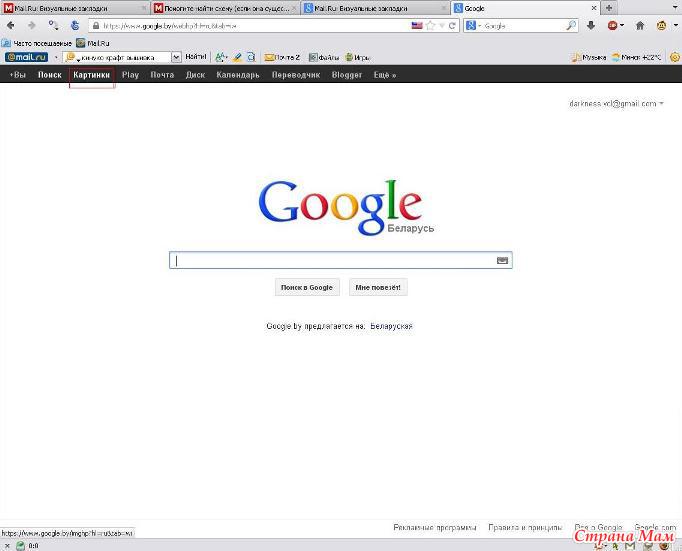Click the red round add-on icon
This screenshot has height=551, width=682.
point(612,26)
